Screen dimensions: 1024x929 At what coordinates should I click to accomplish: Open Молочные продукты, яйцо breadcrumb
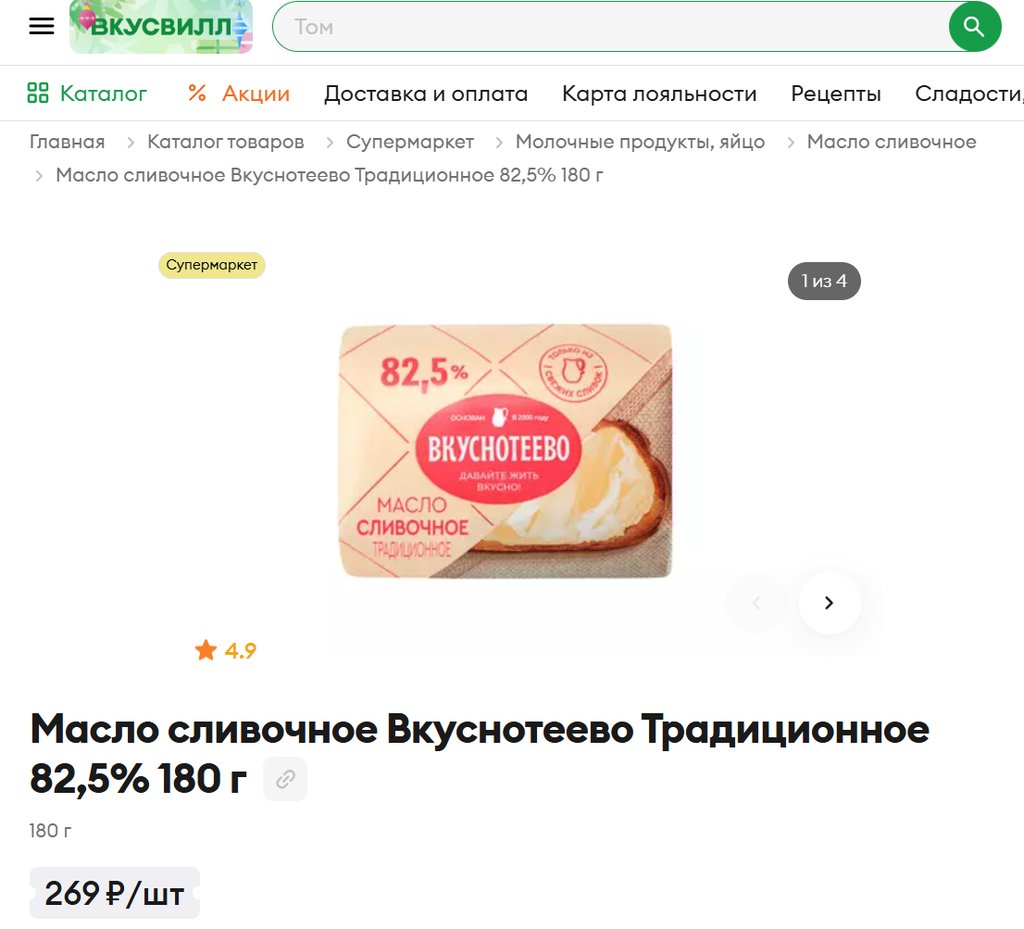pos(640,142)
